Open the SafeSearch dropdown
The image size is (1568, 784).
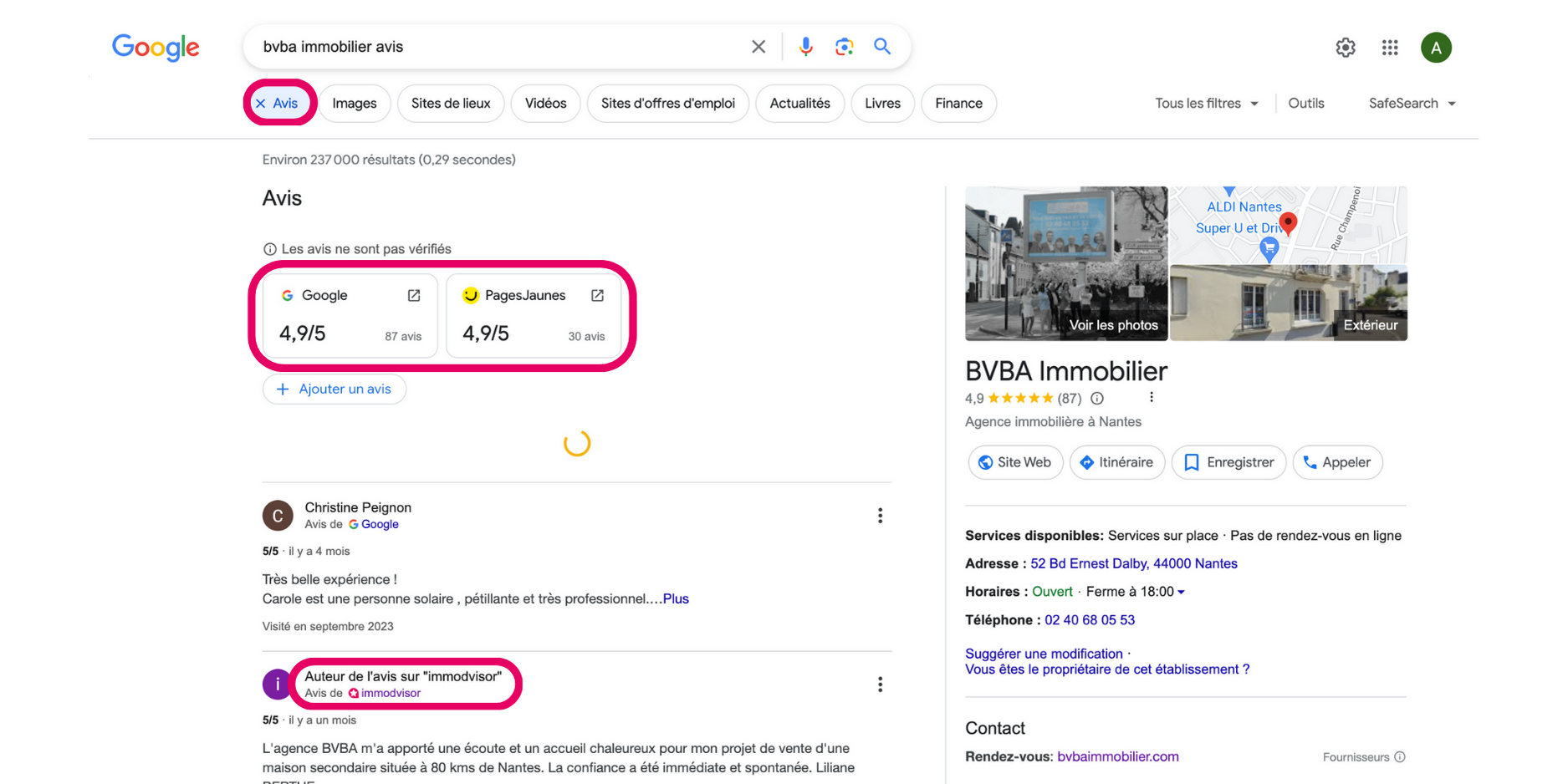tap(1412, 104)
